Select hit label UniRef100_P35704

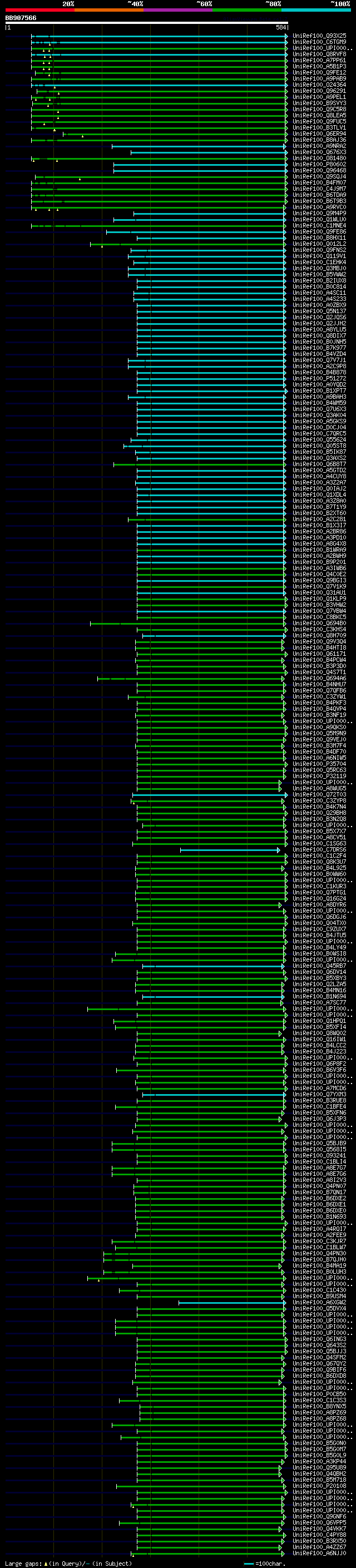[x=319, y=764]
